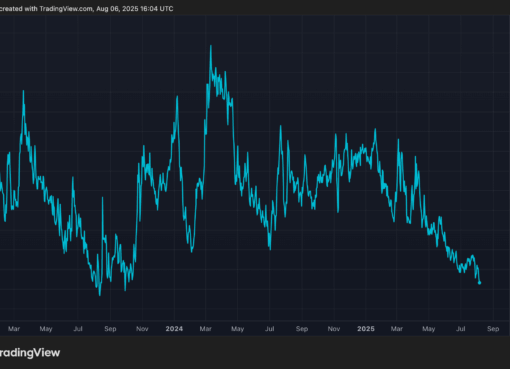Click the Nov axis label just before 2024
The height and width of the screenshot is (369, 510).
[x=142, y=329]
